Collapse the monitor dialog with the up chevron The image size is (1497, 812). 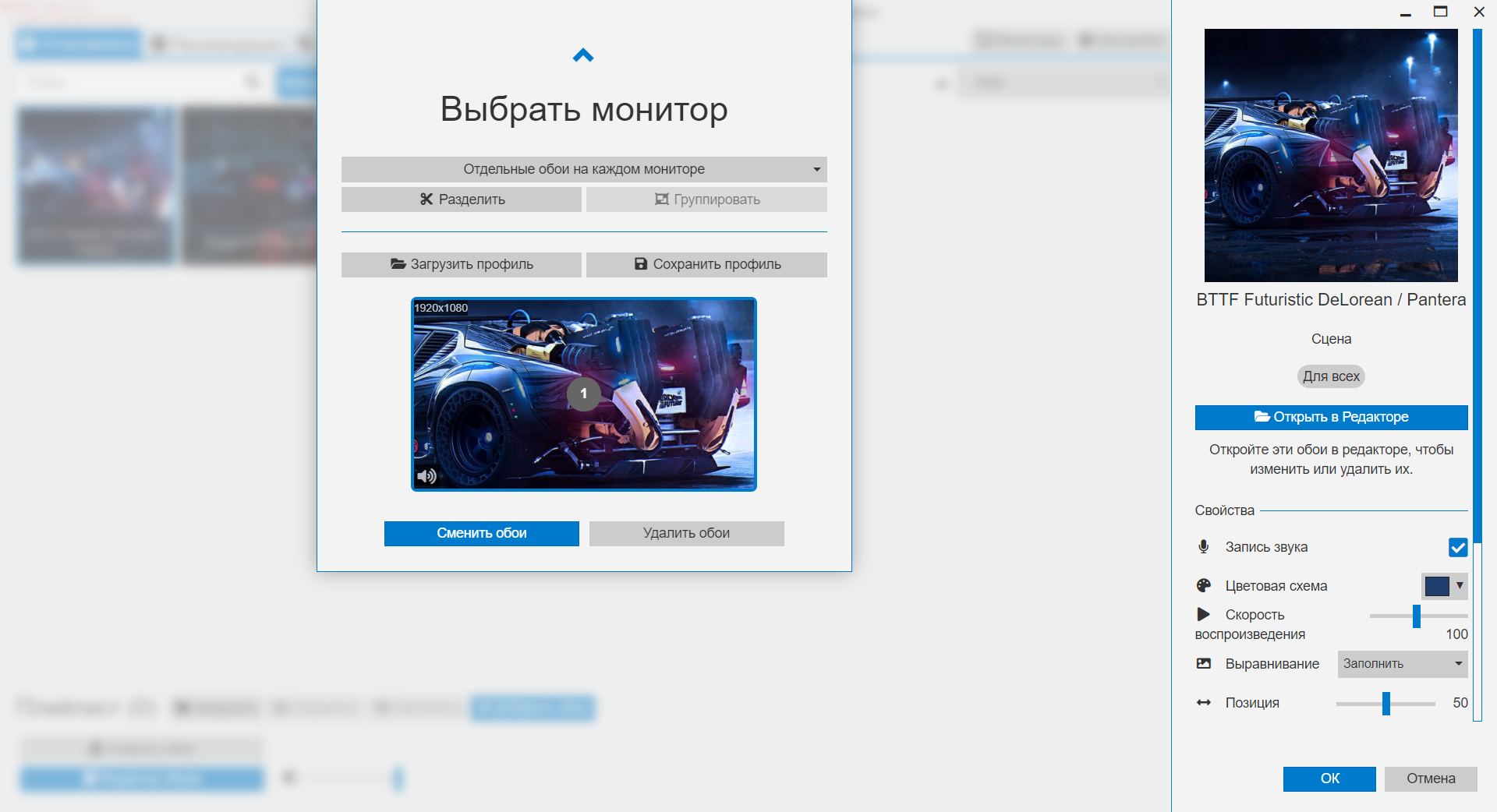click(583, 55)
